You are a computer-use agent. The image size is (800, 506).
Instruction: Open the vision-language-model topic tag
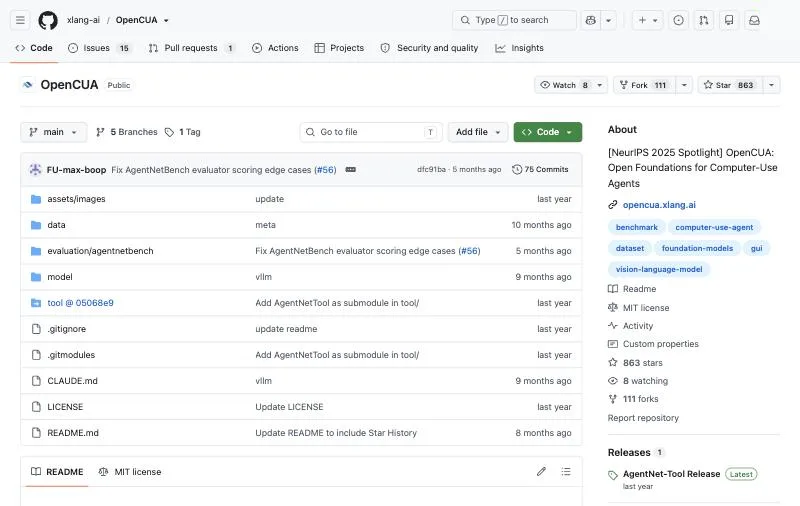tap(659, 269)
